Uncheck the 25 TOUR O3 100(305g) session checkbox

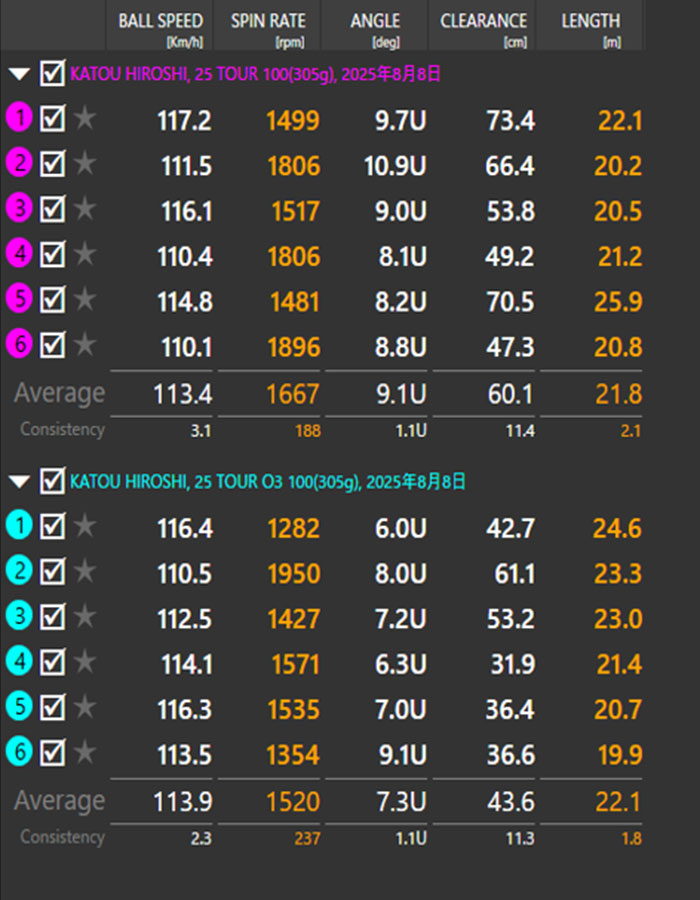point(52,482)
